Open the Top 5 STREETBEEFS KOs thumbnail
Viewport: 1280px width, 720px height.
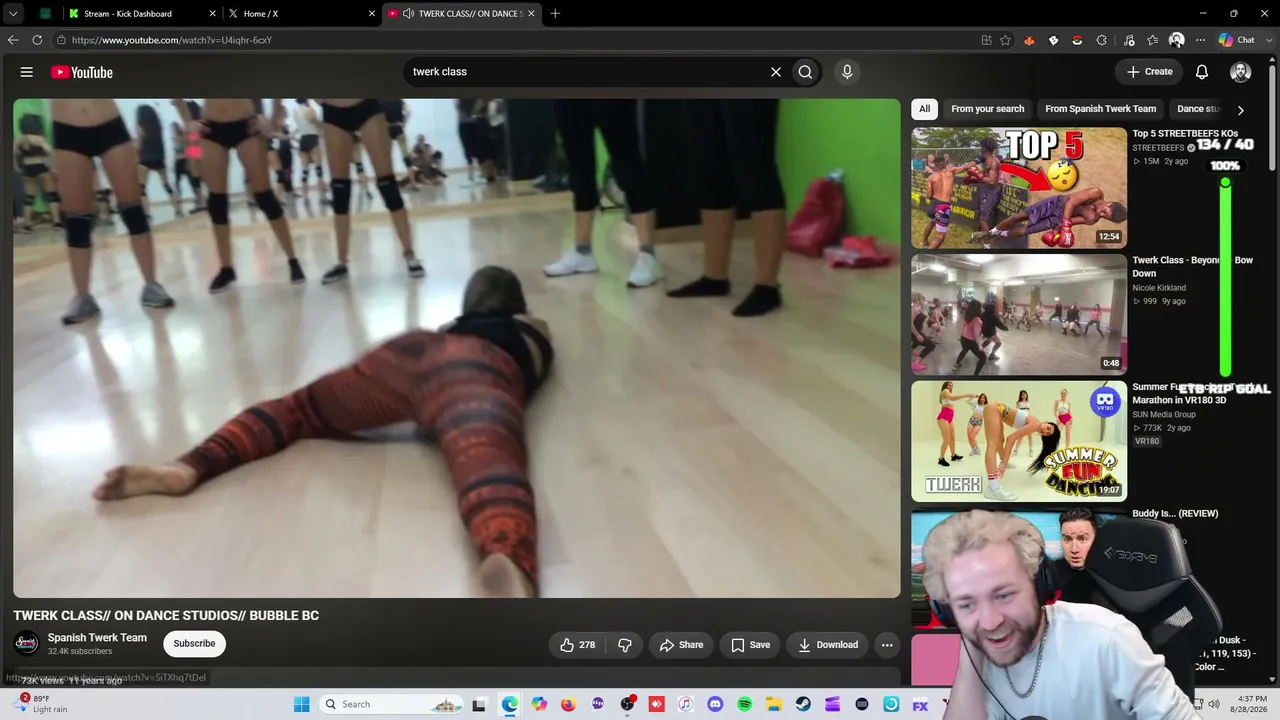point(1019,188)
